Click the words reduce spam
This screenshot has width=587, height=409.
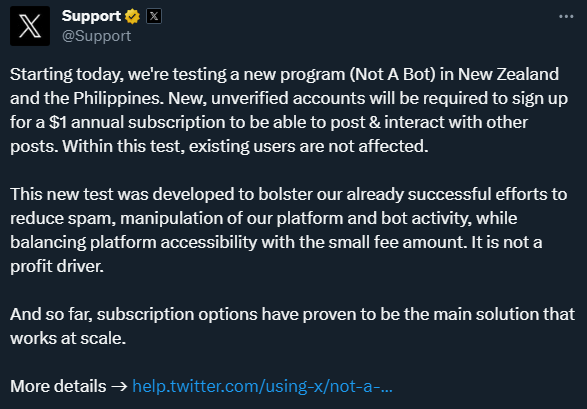point(63,219)
